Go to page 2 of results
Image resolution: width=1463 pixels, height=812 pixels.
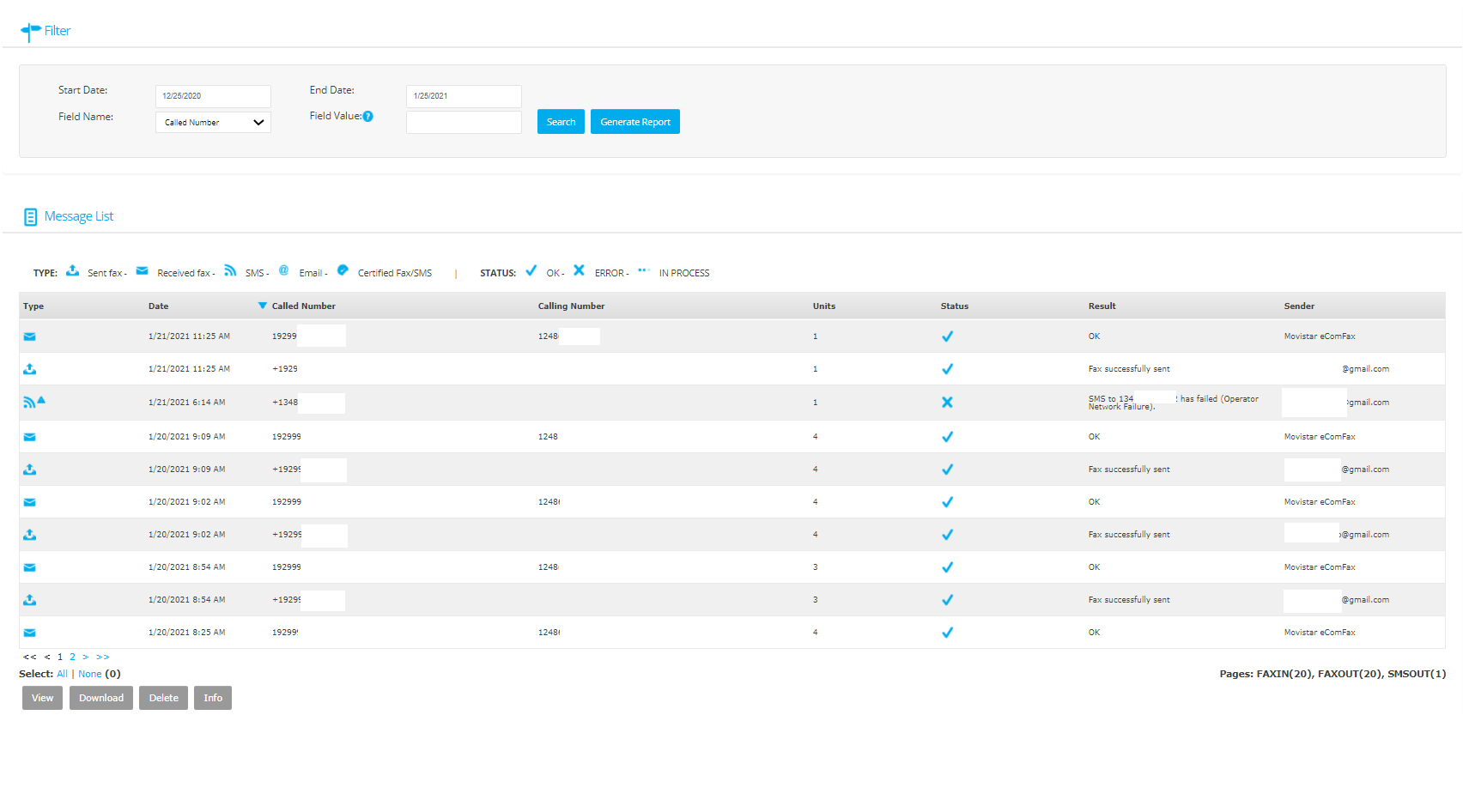click(72, 657)
